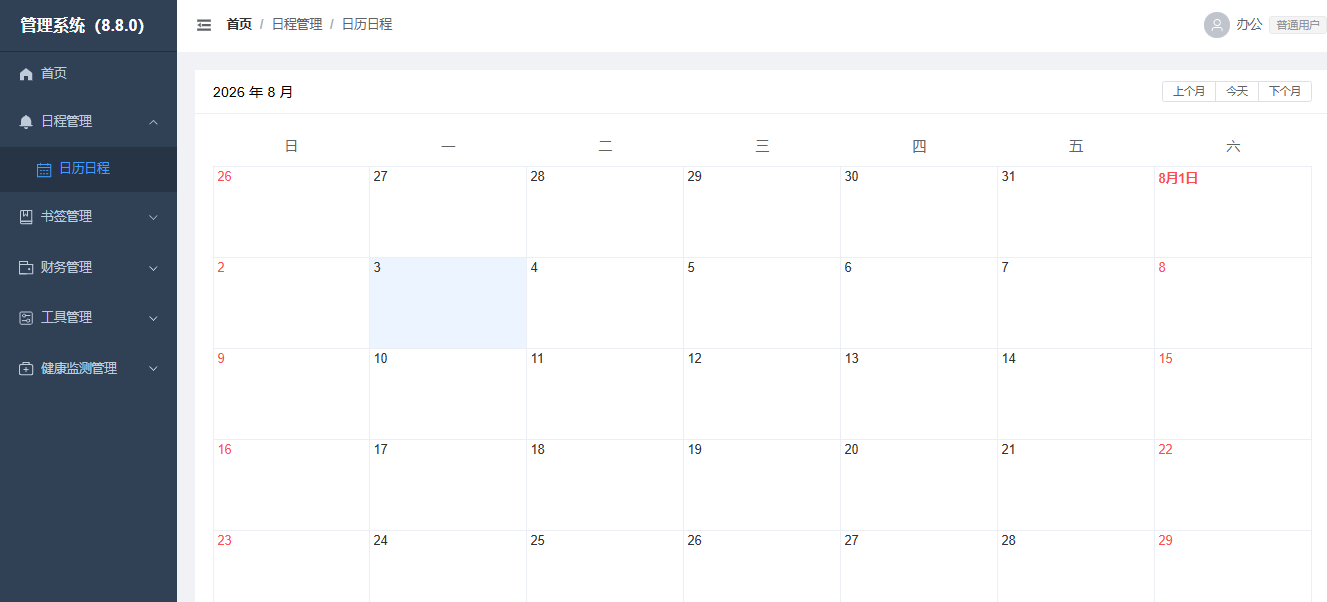
Task: Click the tool icon for 工具管理
Action: [x=26, y=318]
